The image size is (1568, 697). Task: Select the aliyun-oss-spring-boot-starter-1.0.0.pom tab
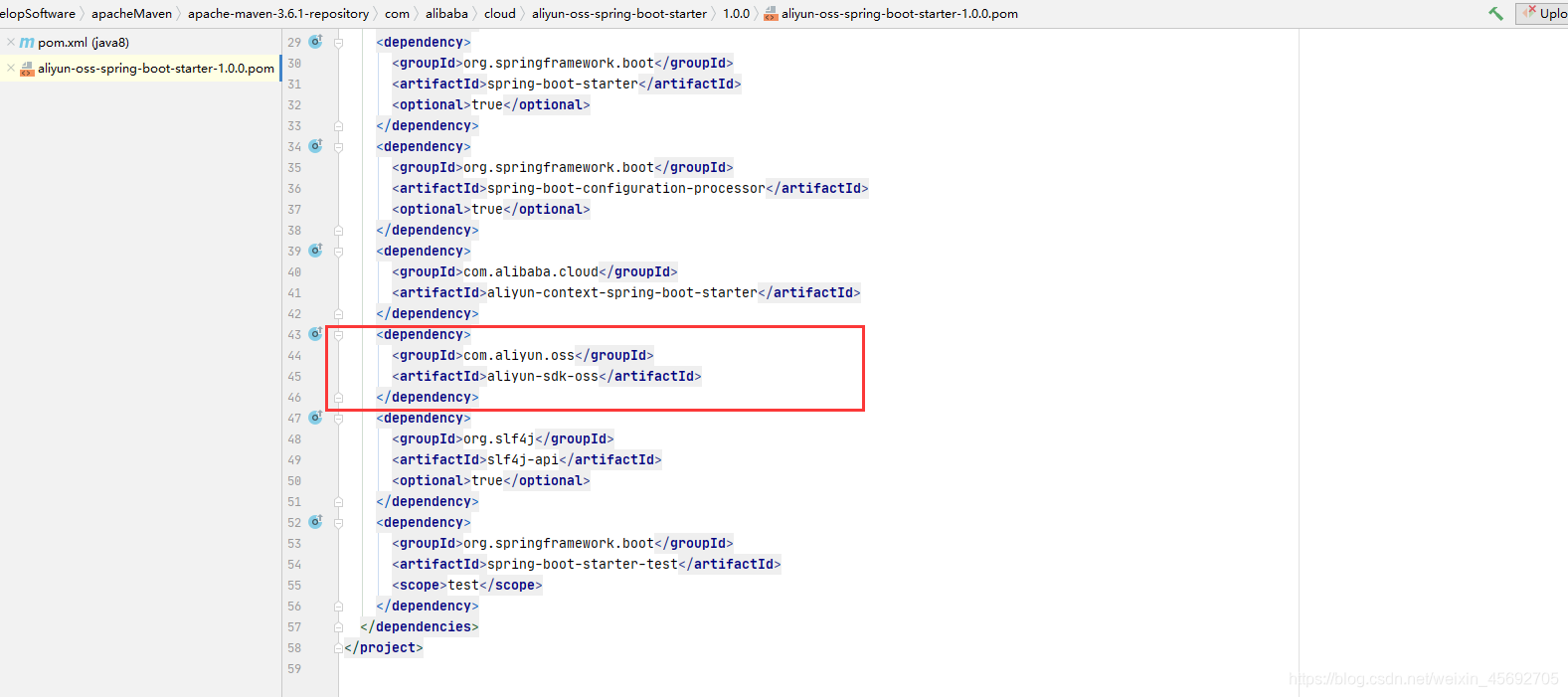click(156, 69)
